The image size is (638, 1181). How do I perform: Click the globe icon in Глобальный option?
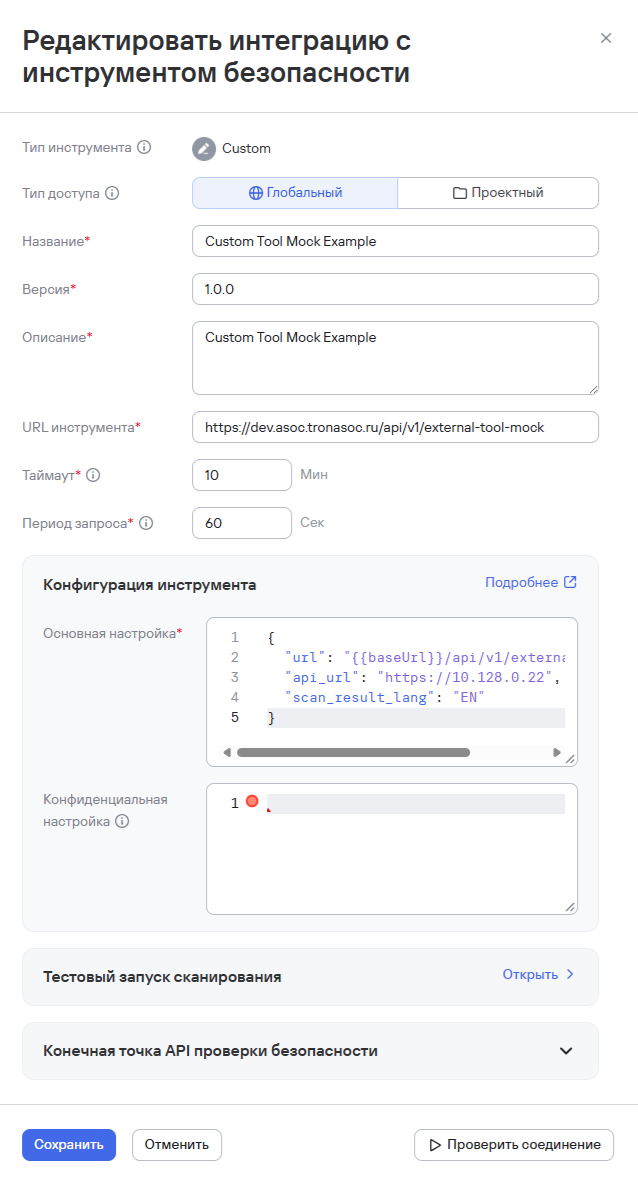point(256,194)
